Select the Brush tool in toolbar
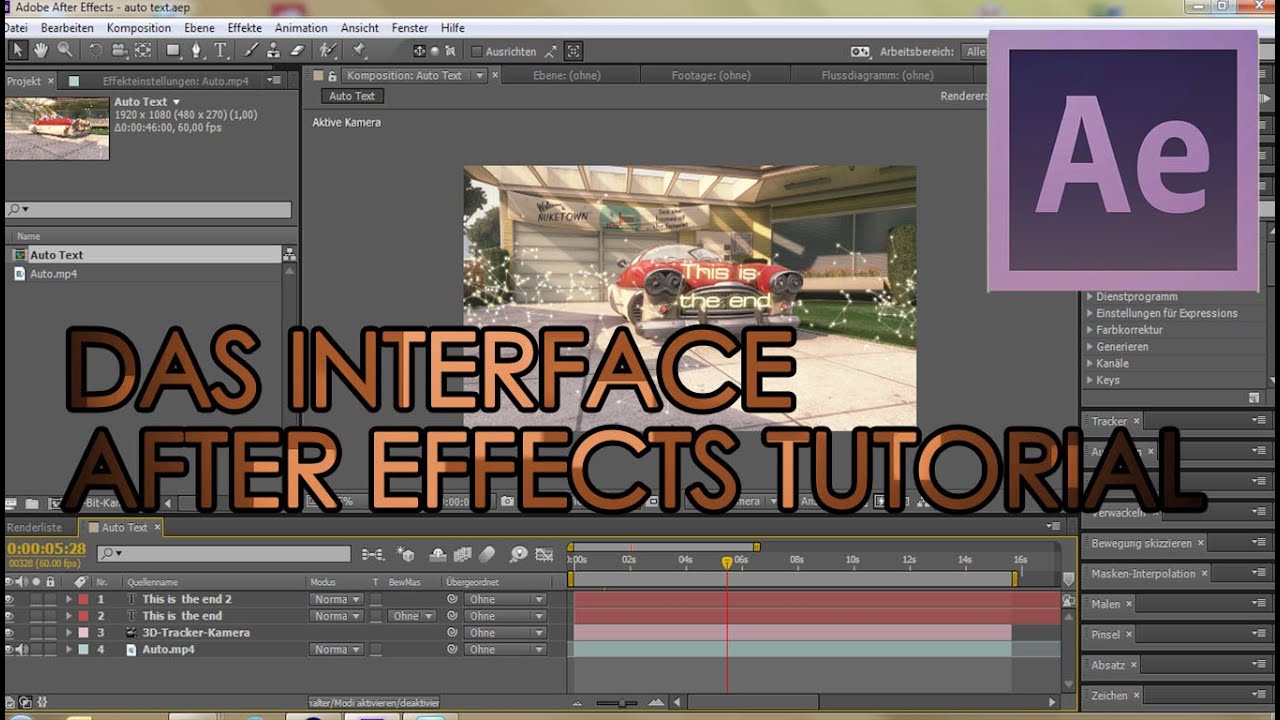 pyautogui.click(x=250, y=50)
